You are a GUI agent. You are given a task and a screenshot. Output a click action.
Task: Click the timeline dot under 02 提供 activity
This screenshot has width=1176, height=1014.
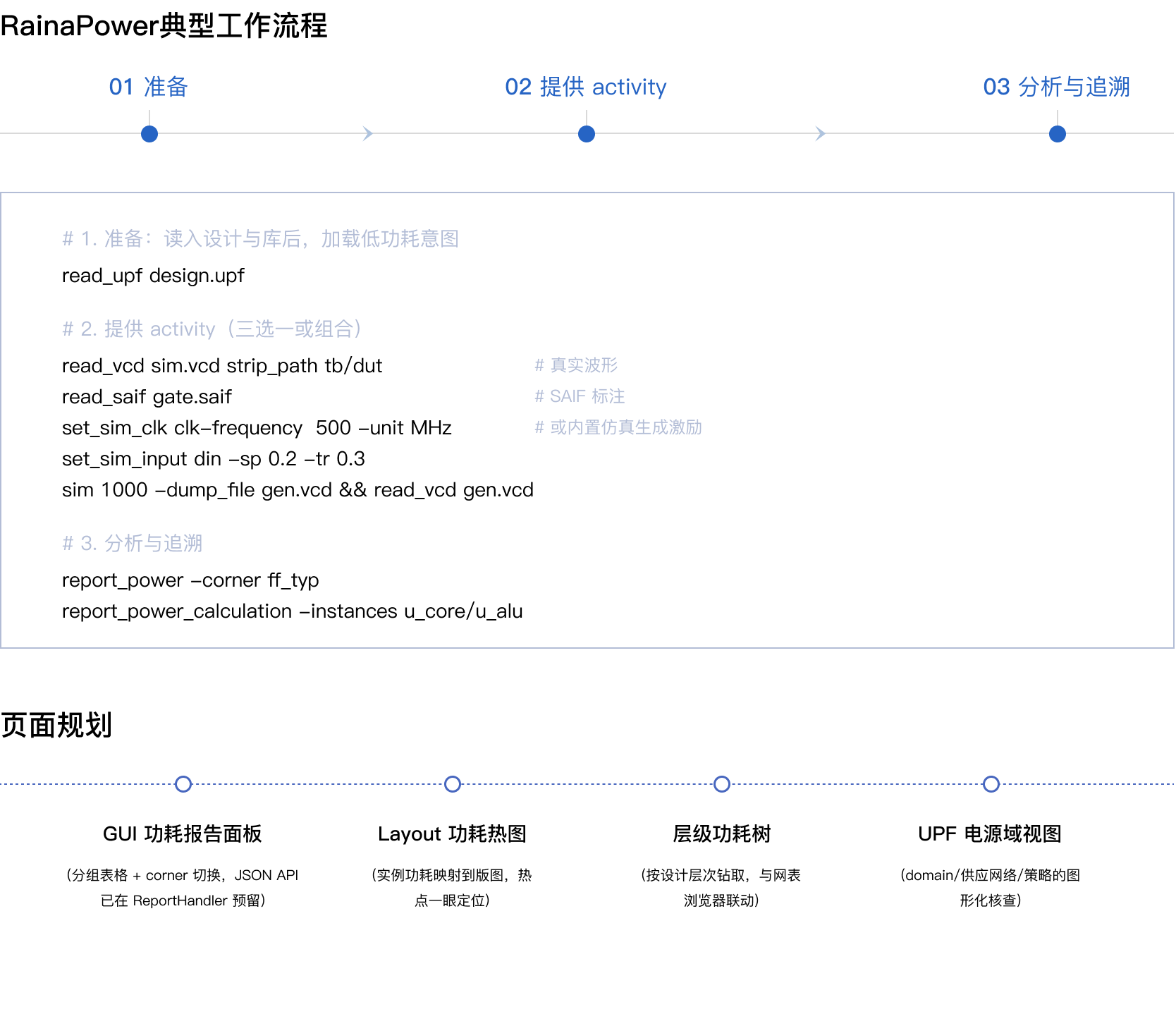[x=587, y=134]
